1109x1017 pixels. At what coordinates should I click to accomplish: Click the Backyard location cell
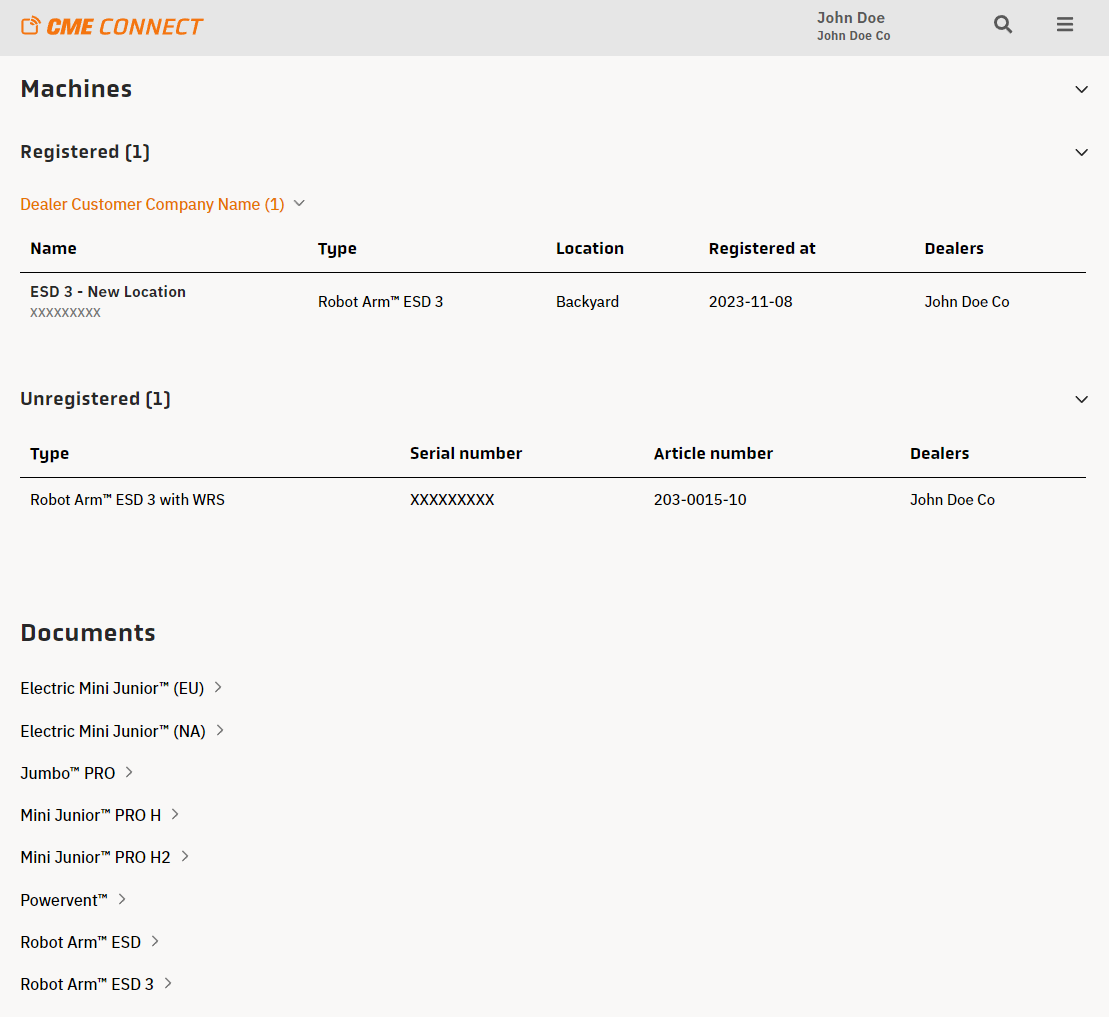[587, 302]
